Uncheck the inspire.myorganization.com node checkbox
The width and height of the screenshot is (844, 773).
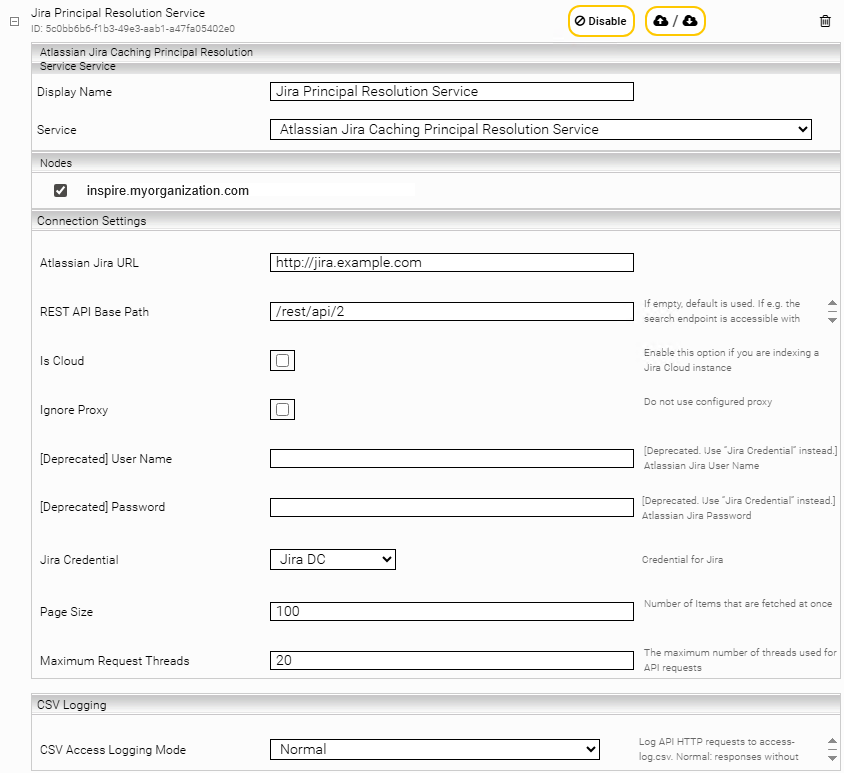61,190
